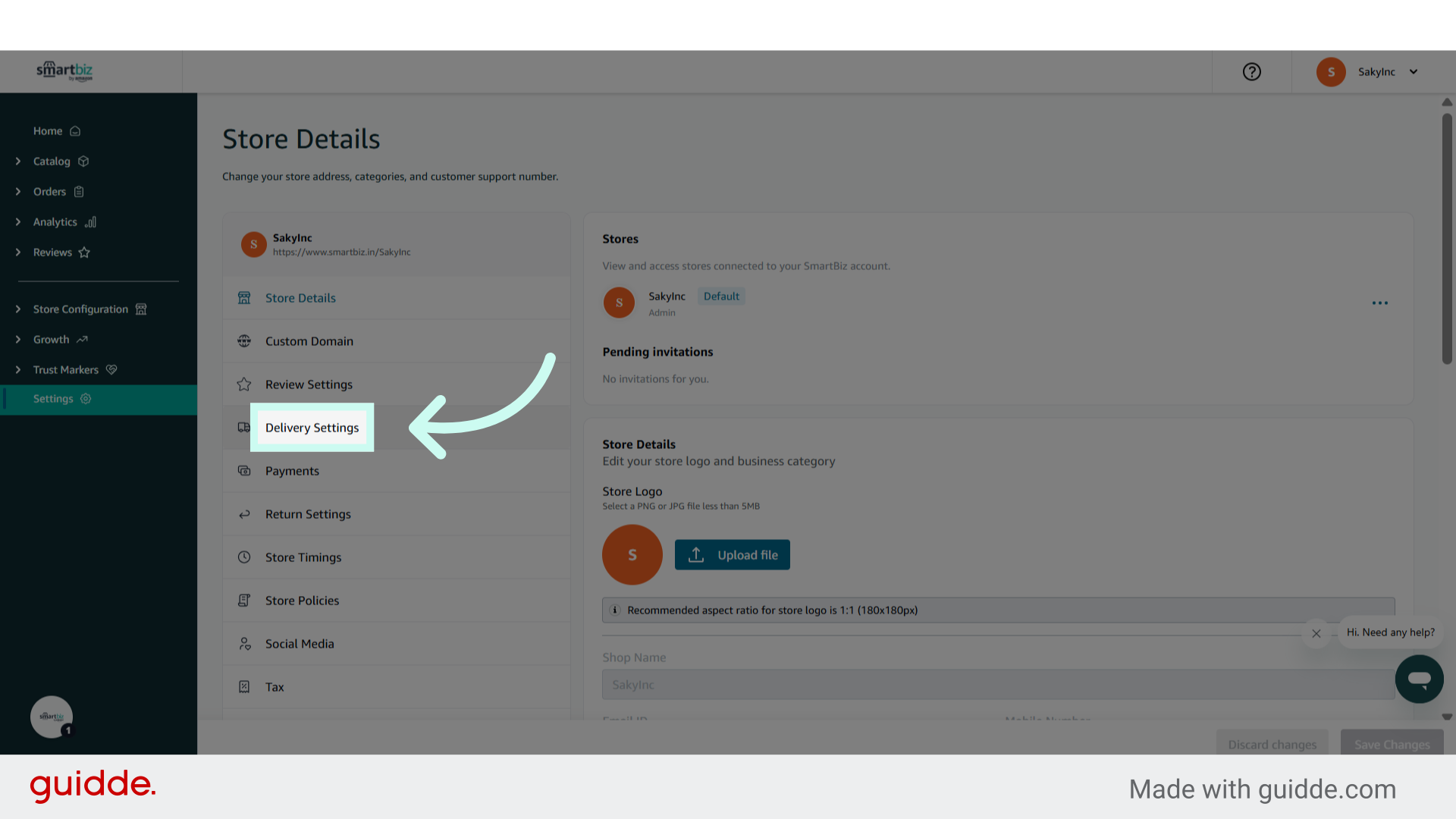
Task: Click the Settings gear icon
Action: [x=83, y=398]
